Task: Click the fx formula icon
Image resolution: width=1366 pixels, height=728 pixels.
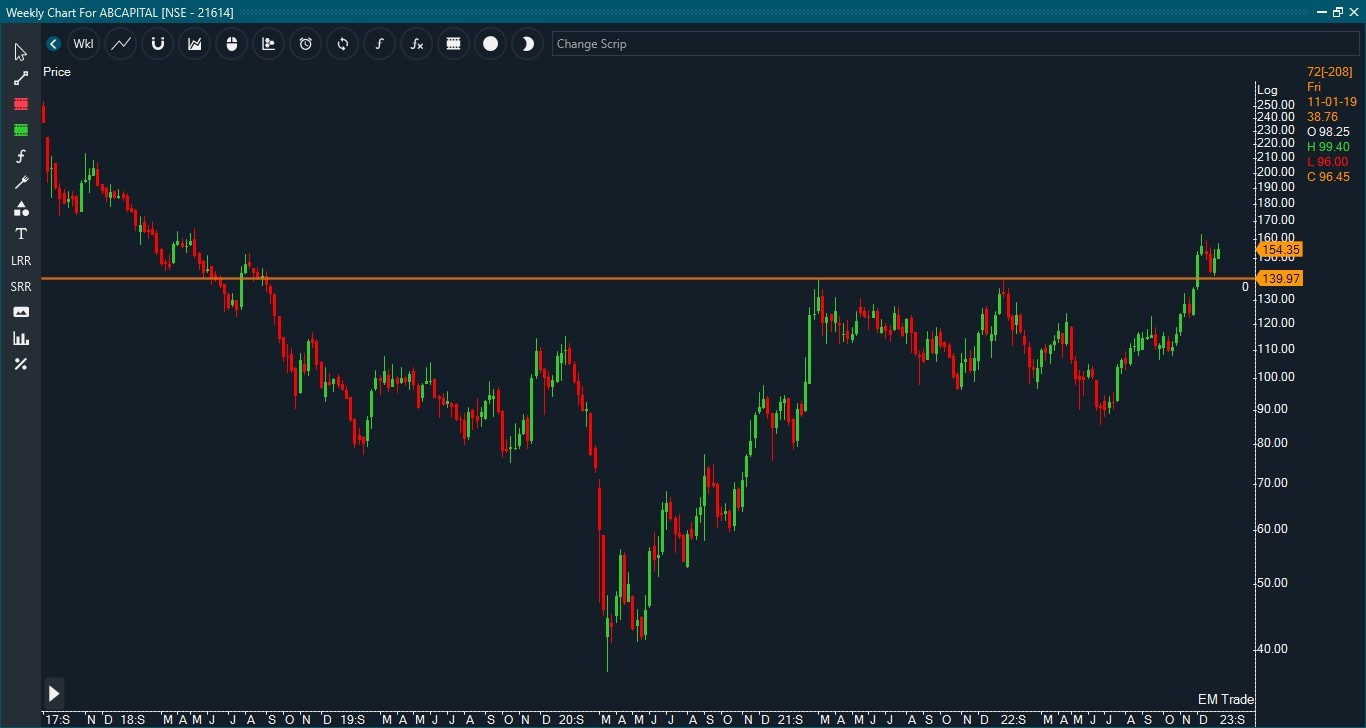Action: [x=416, y=44]
